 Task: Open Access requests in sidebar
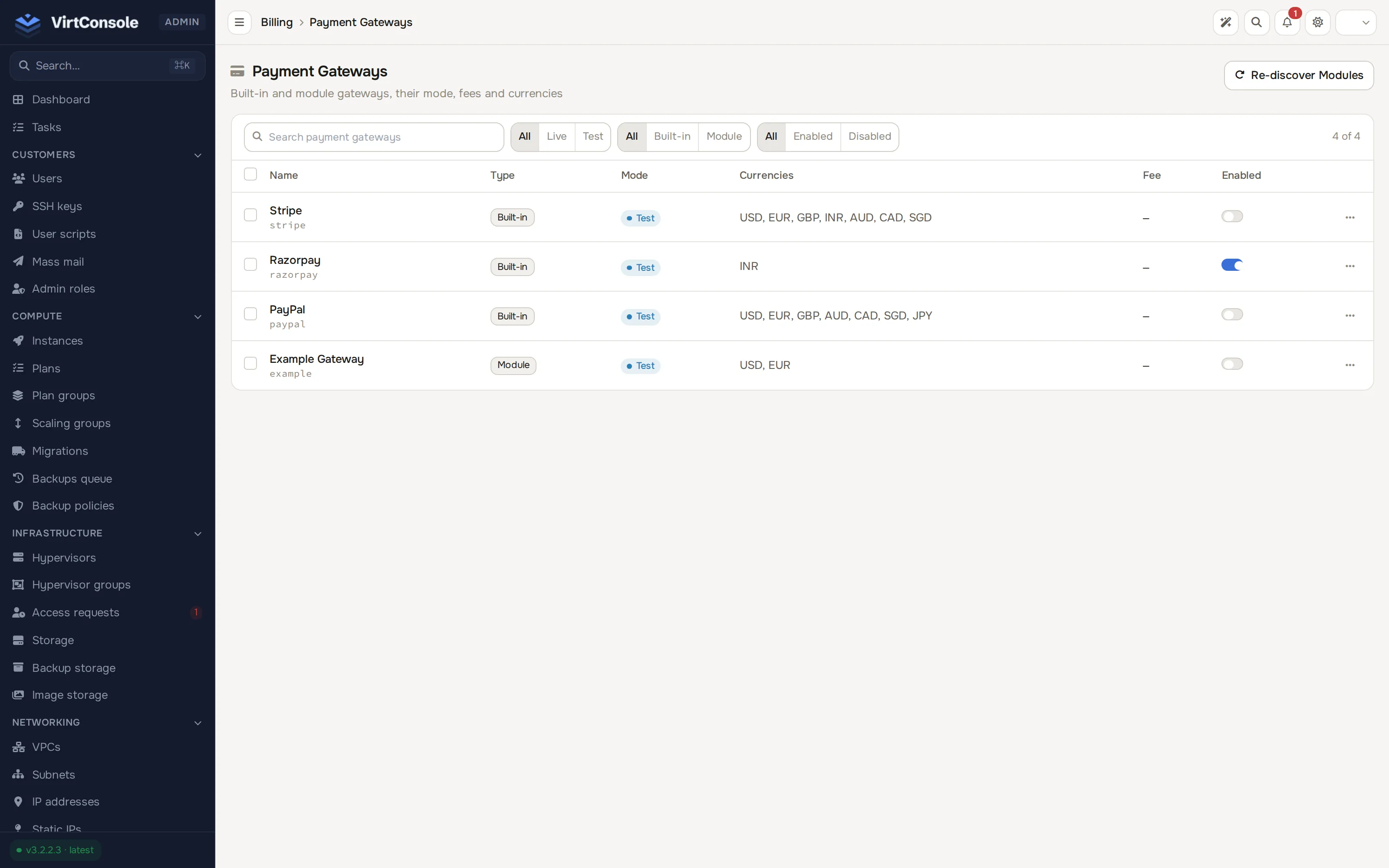[107, 612]
